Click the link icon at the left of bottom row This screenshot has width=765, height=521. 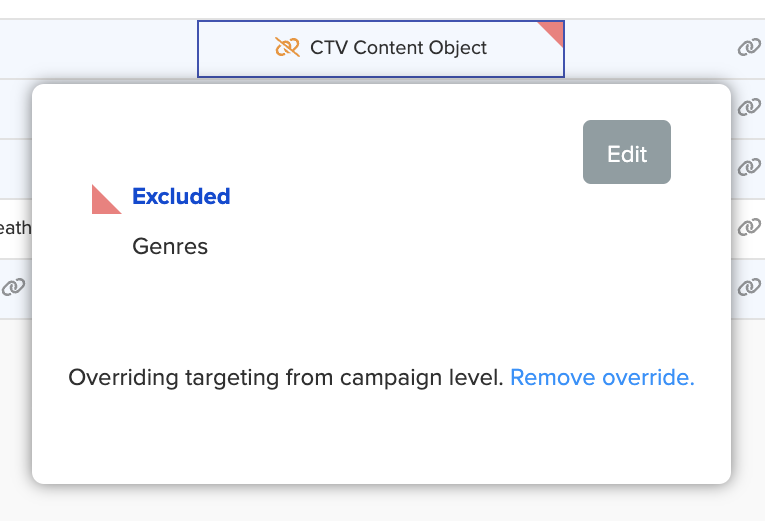13,287
